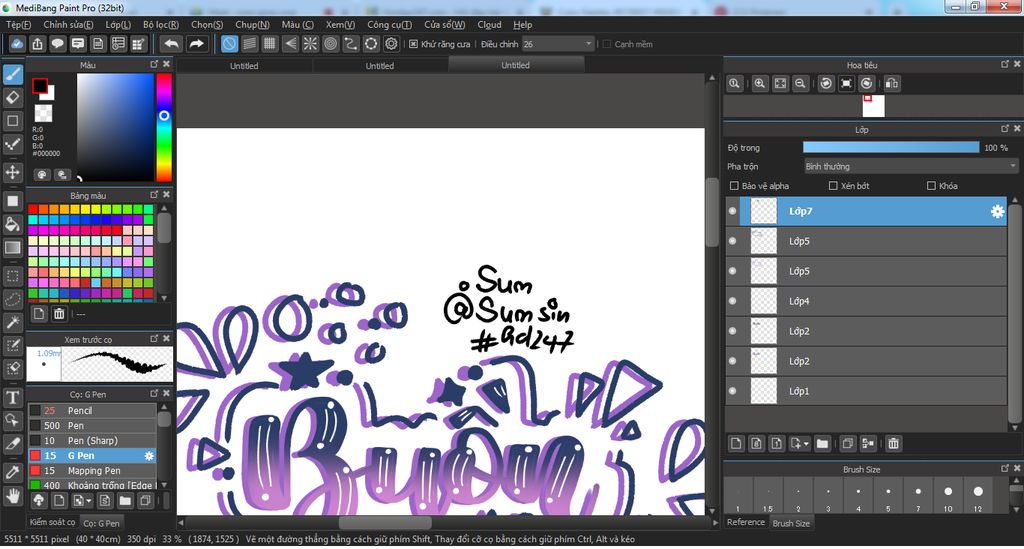This screenshot has width=1024, height=549.
Task: Switch to the first Untitled tab
Action: click(244, 66)
